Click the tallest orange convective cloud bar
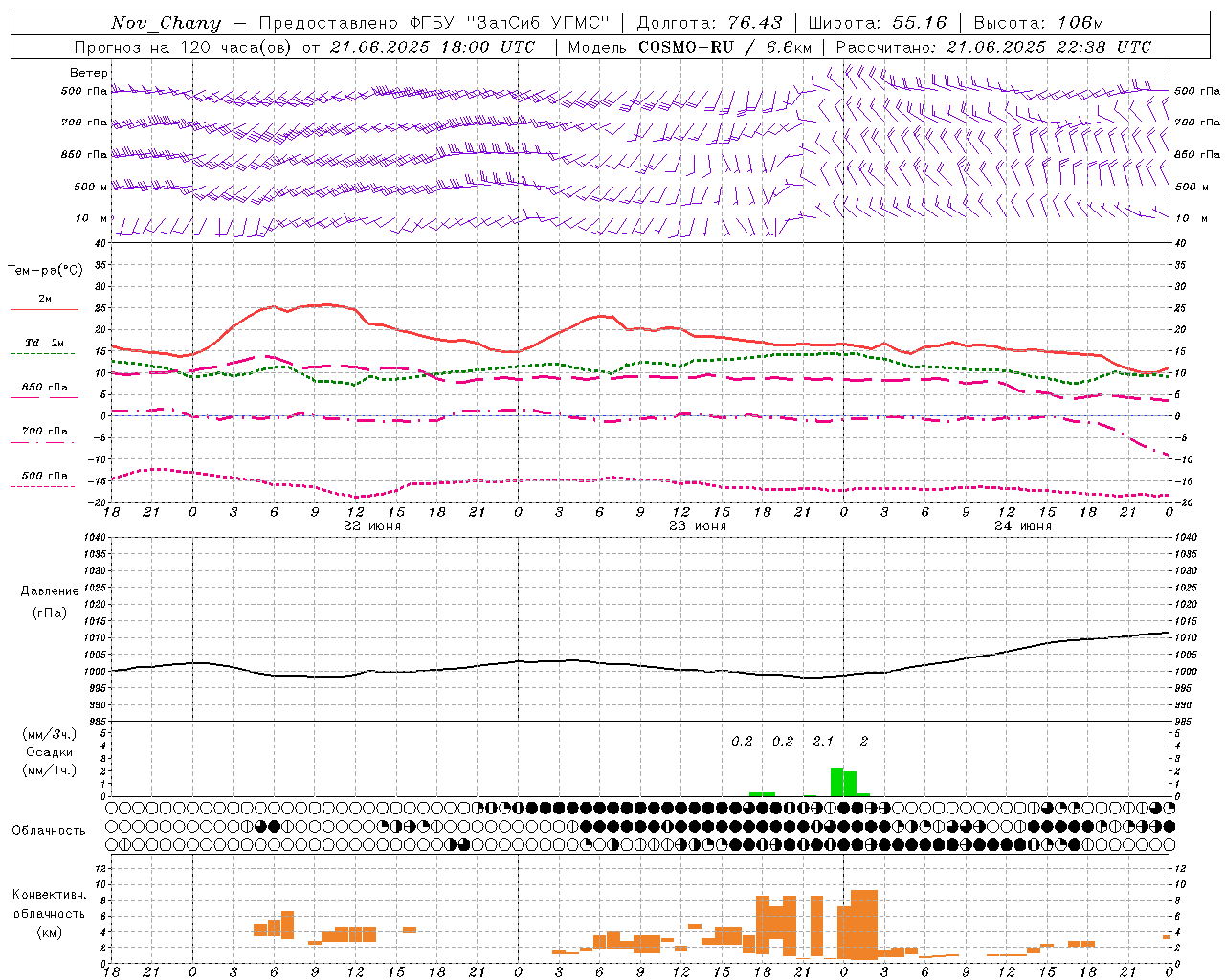 (x=863, y=924)
